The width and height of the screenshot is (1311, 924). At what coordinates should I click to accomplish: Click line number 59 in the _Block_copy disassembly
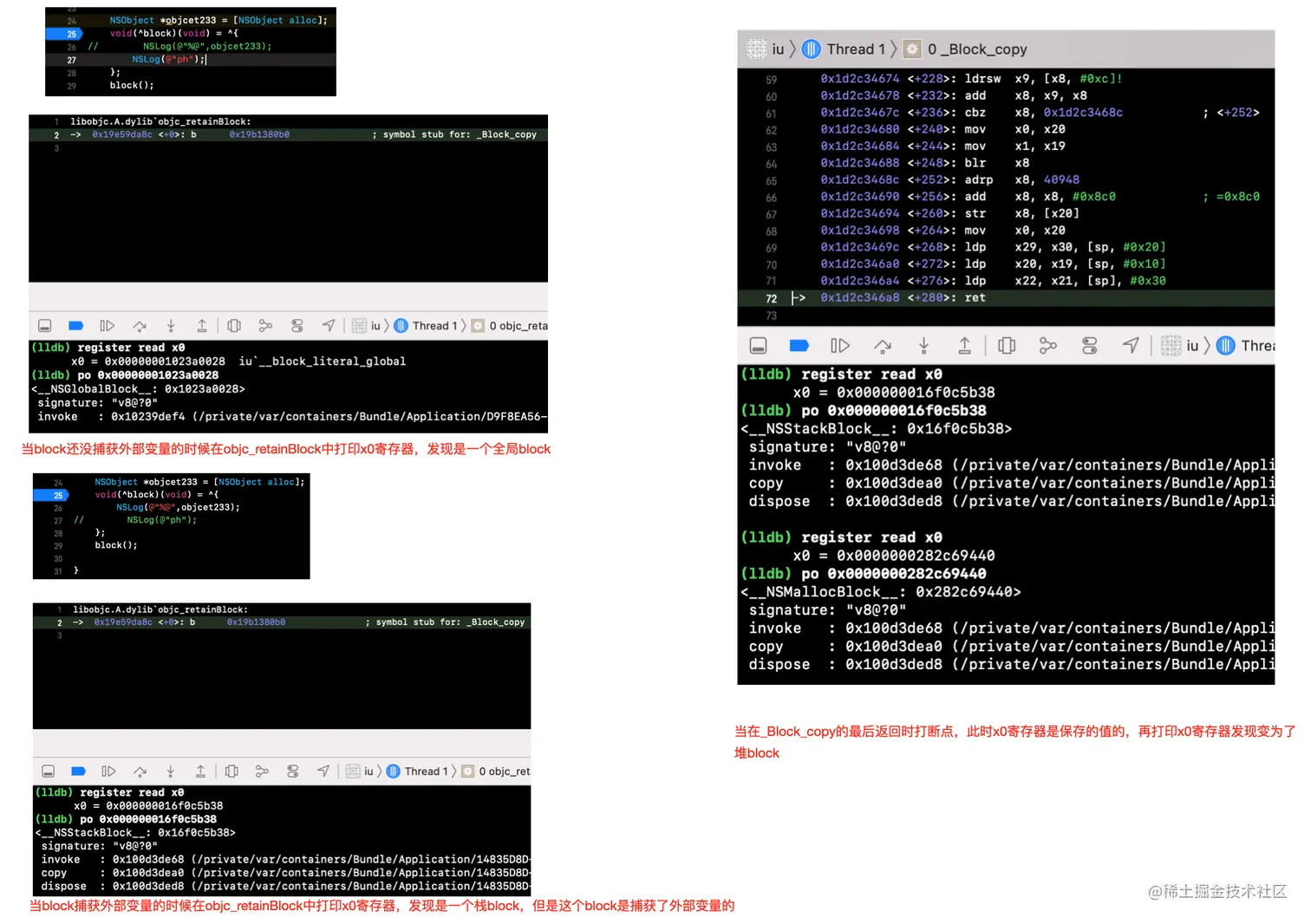click(x=771, y=80)
